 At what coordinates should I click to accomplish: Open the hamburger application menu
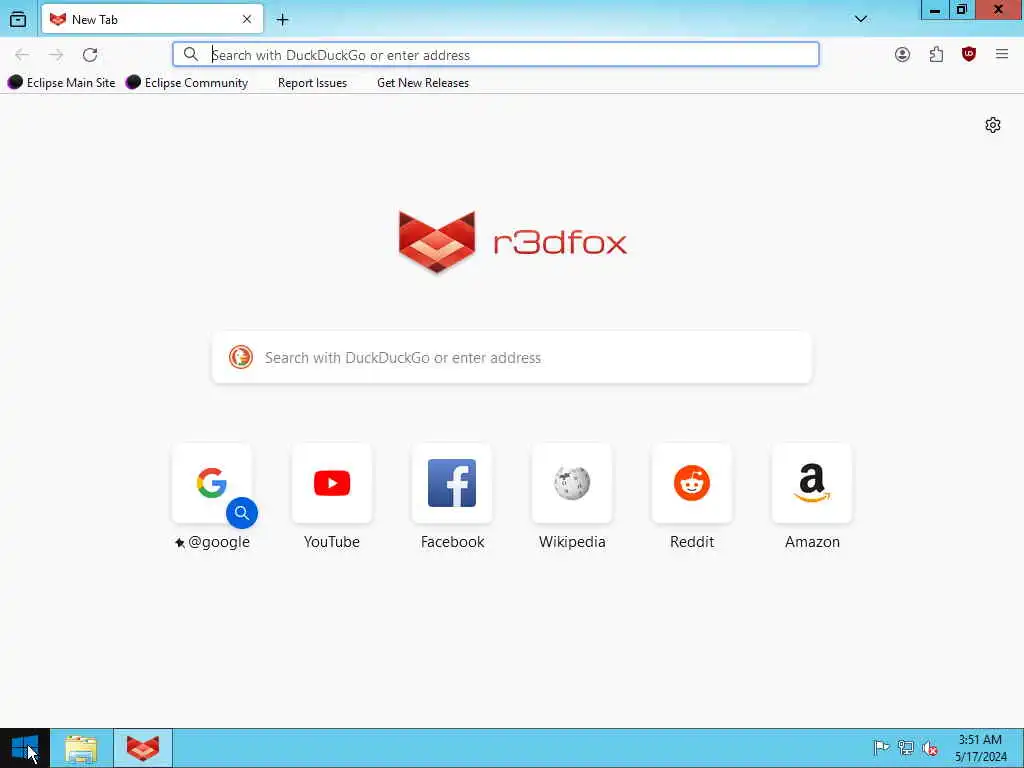[x=1002, y=55]
